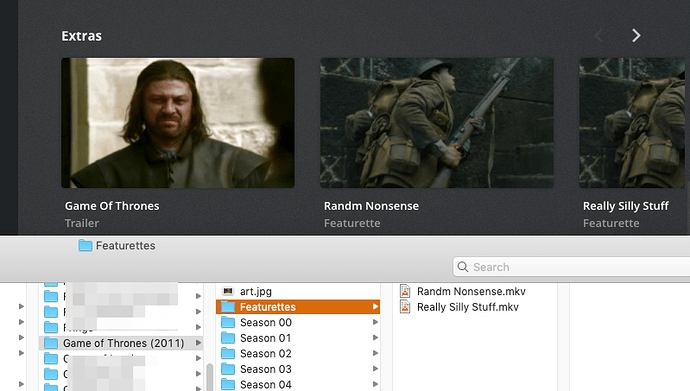Click the highlighted Featurettes folder icon
This screenshot has width=690, height=391.
pyautogui.click(x=228, y=307)
